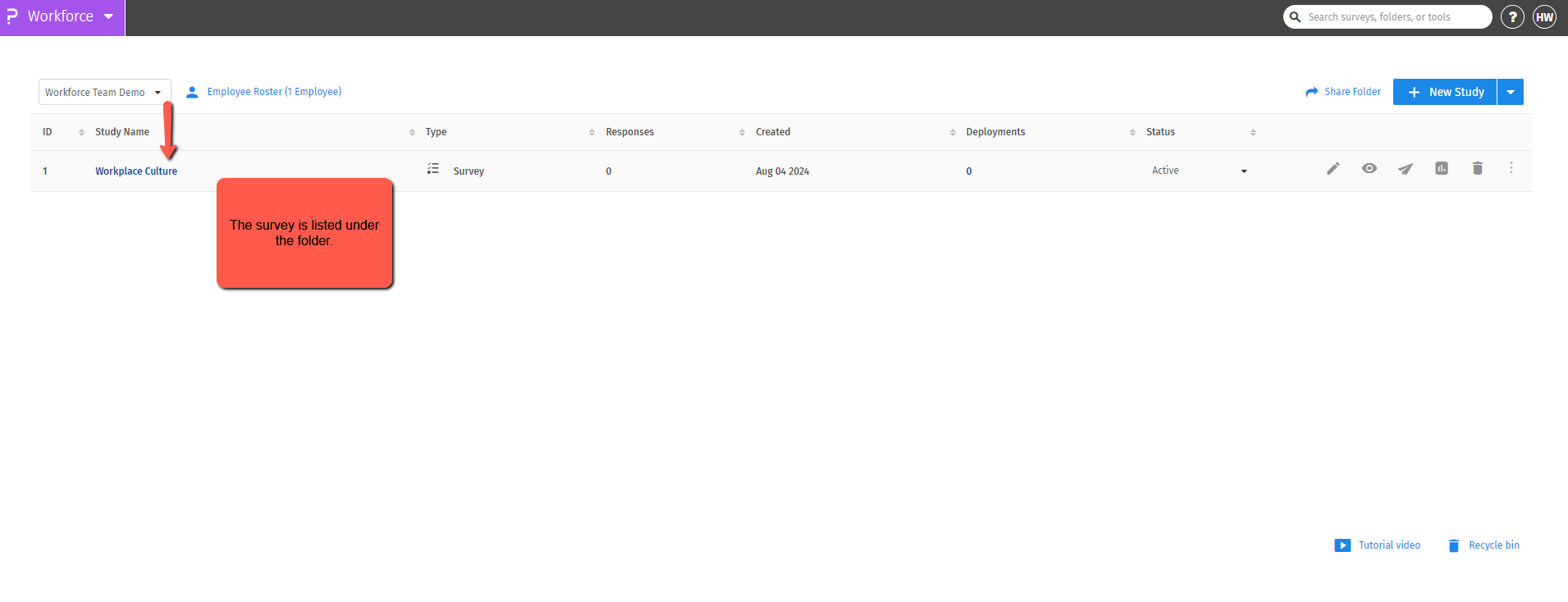Click the Tutorial video play icon
Screen dimensions: 1568x602
(1342, 545)
